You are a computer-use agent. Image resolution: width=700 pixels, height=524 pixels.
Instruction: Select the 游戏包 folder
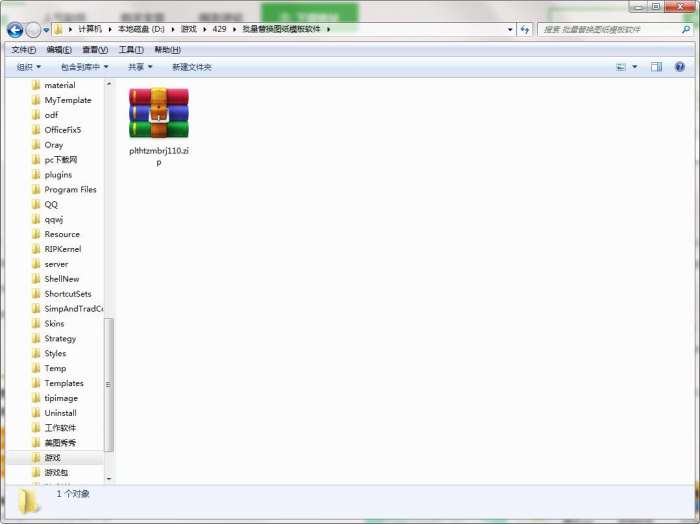56,473
